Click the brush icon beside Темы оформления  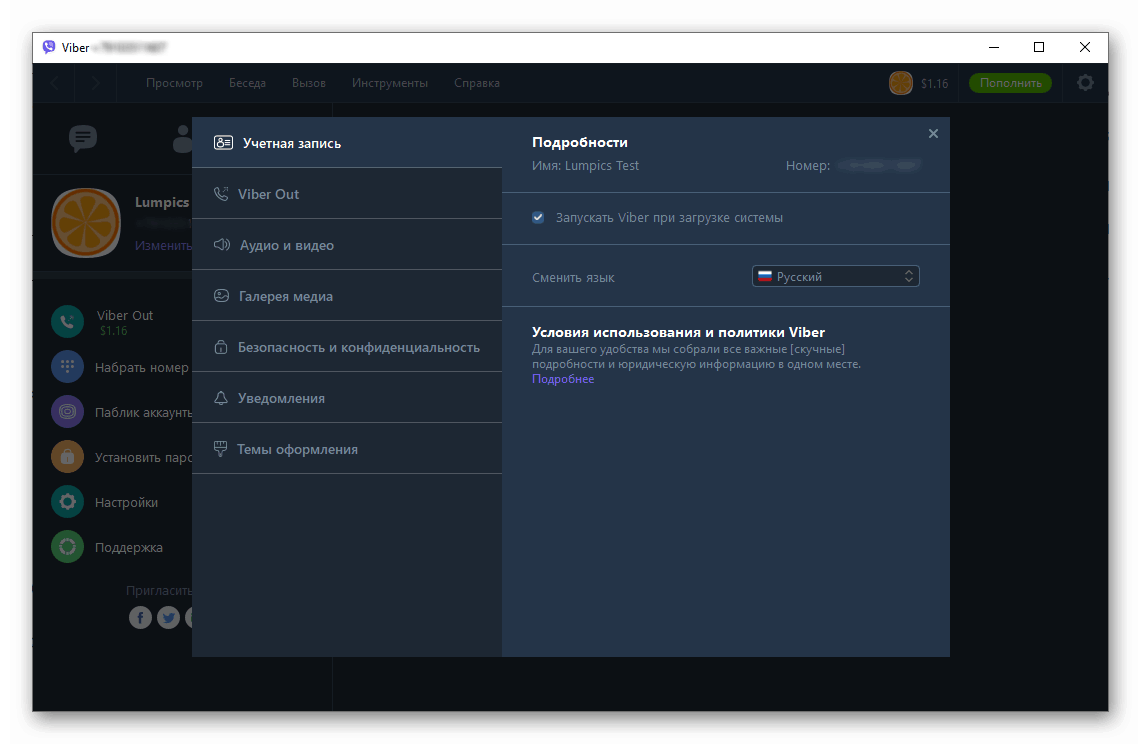(x=220, y=448)
